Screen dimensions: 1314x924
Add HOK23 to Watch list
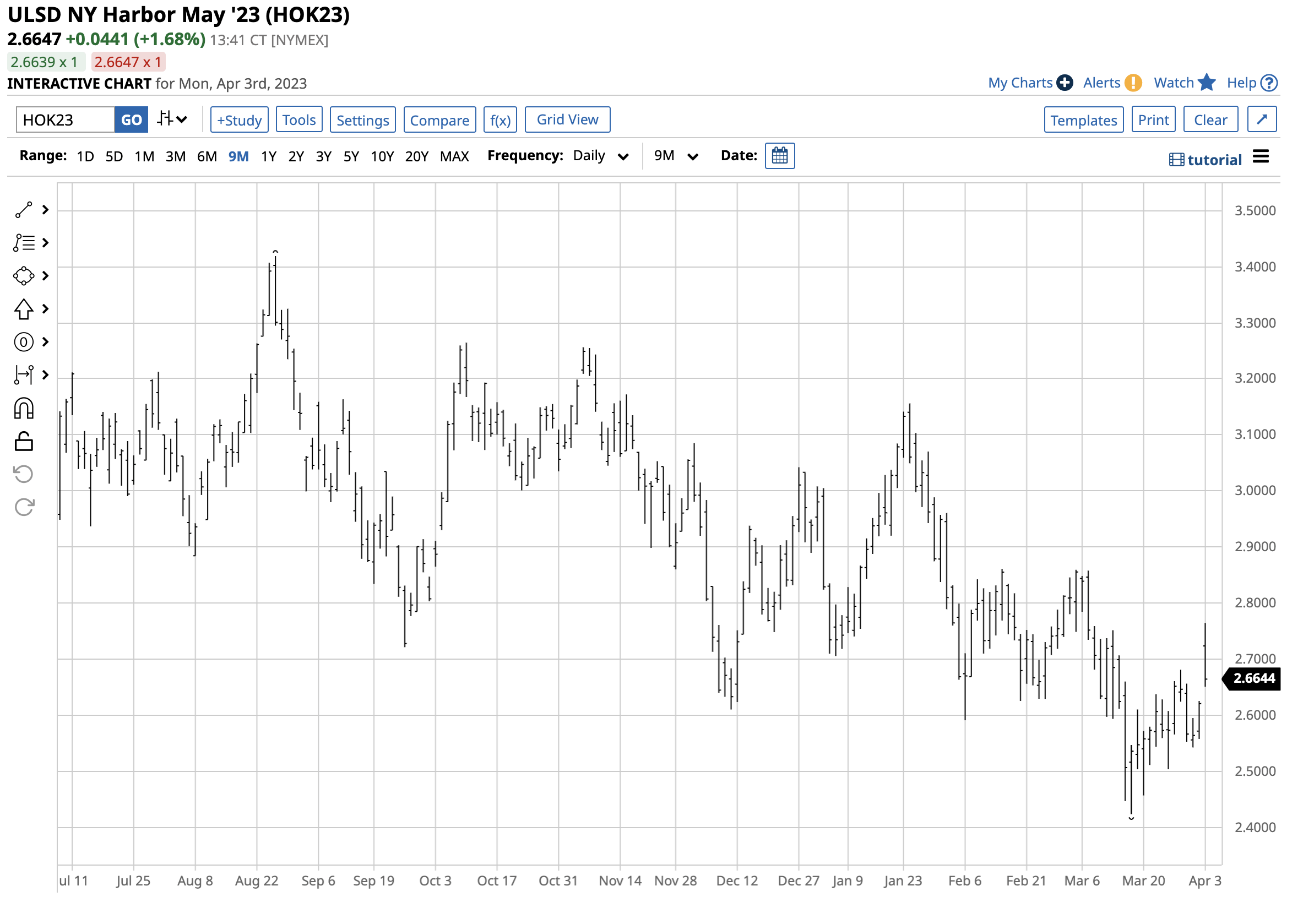1173,83
